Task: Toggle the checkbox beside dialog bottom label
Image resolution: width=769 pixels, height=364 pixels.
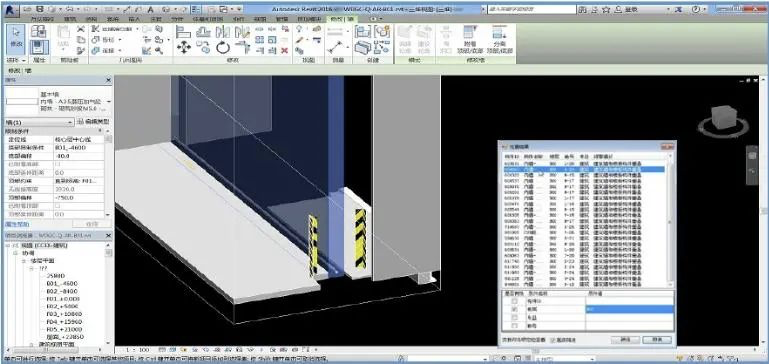Action: (x=553, y=340)
